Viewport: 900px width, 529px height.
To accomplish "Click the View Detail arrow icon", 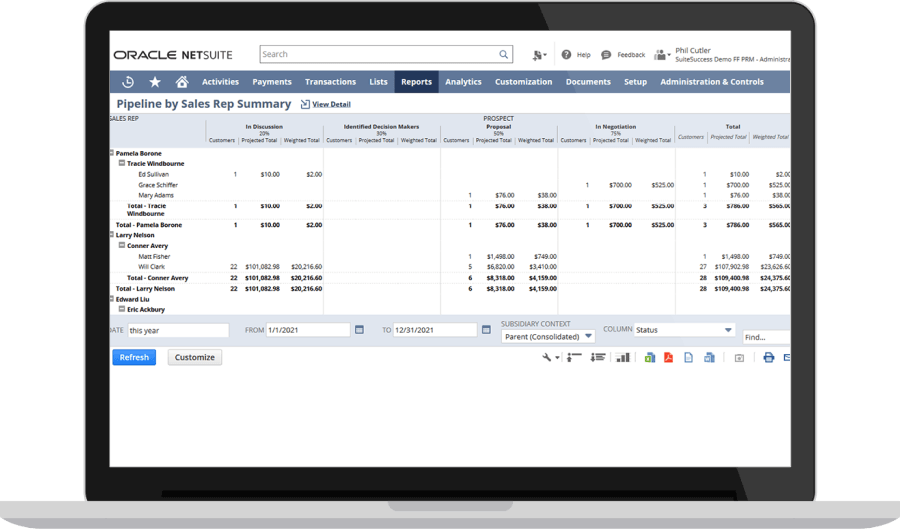I will (x=305, y=104).
